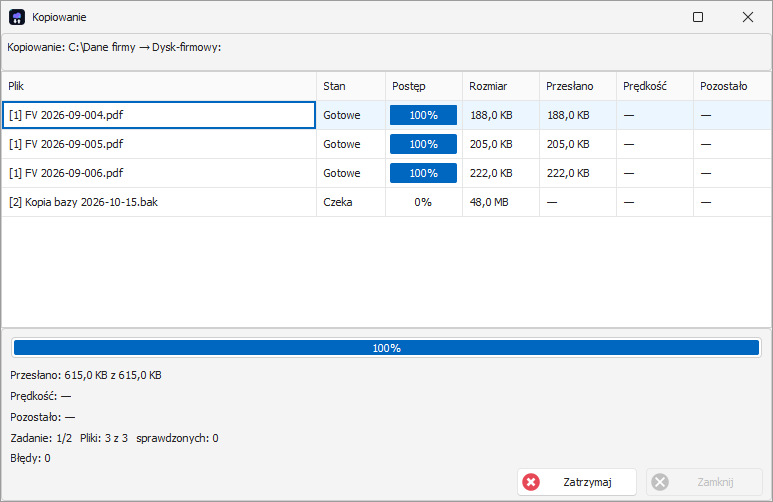
Task: Click Gotowe status of FV 2026-09-005.pdf
Action: pyautogui.click(x=351, y=144)
